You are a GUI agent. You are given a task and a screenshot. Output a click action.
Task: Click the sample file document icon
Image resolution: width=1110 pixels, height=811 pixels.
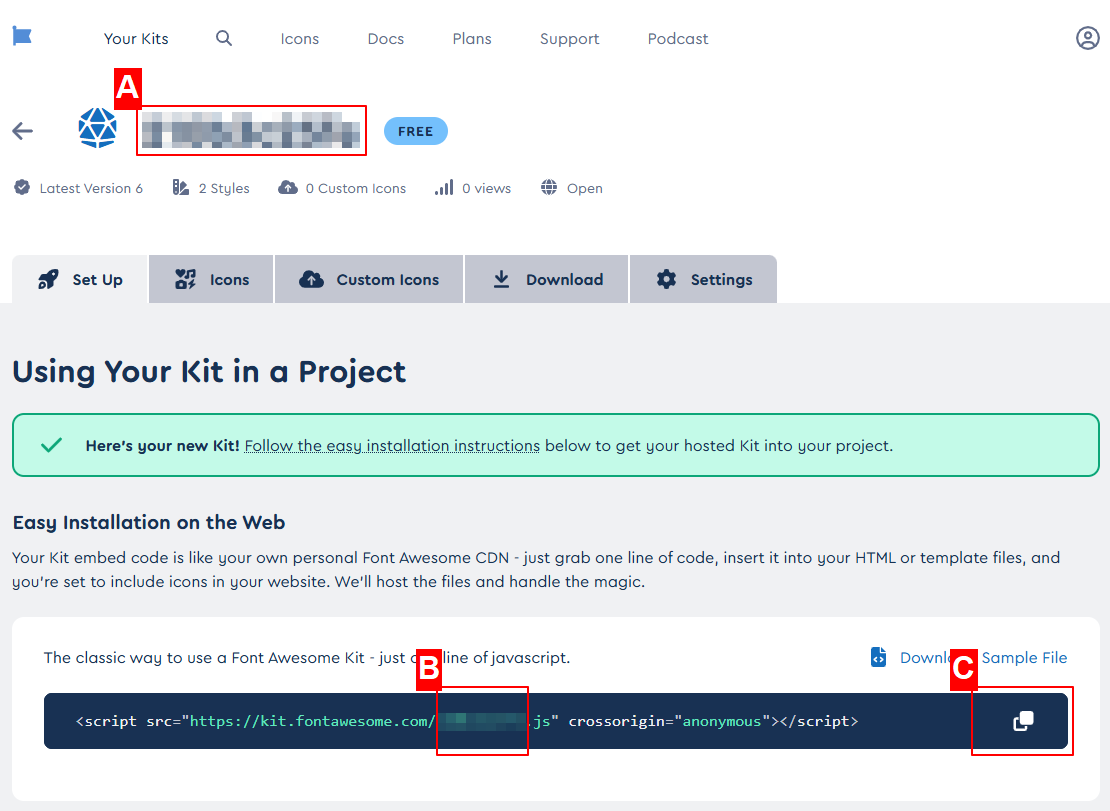tap(879, 657)
